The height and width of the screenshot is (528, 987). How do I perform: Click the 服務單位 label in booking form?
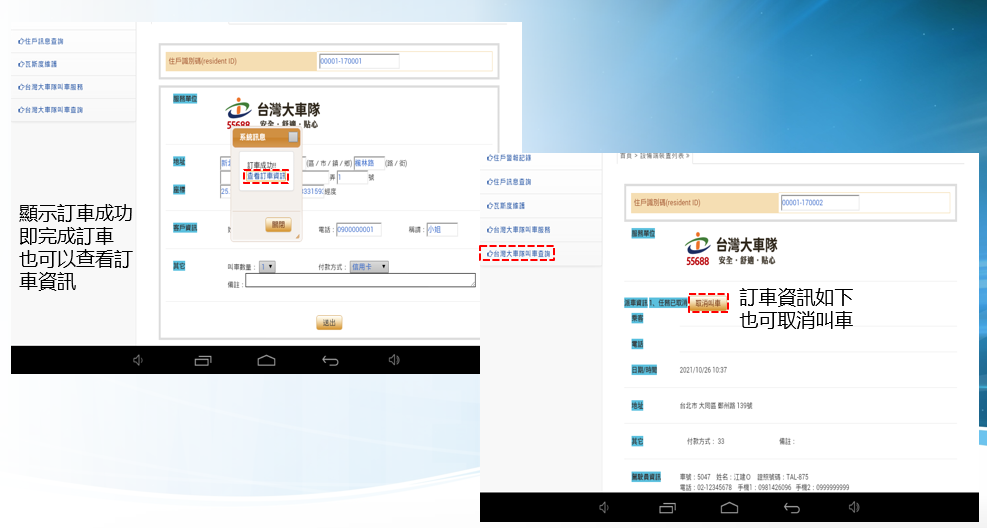(185, 99)
